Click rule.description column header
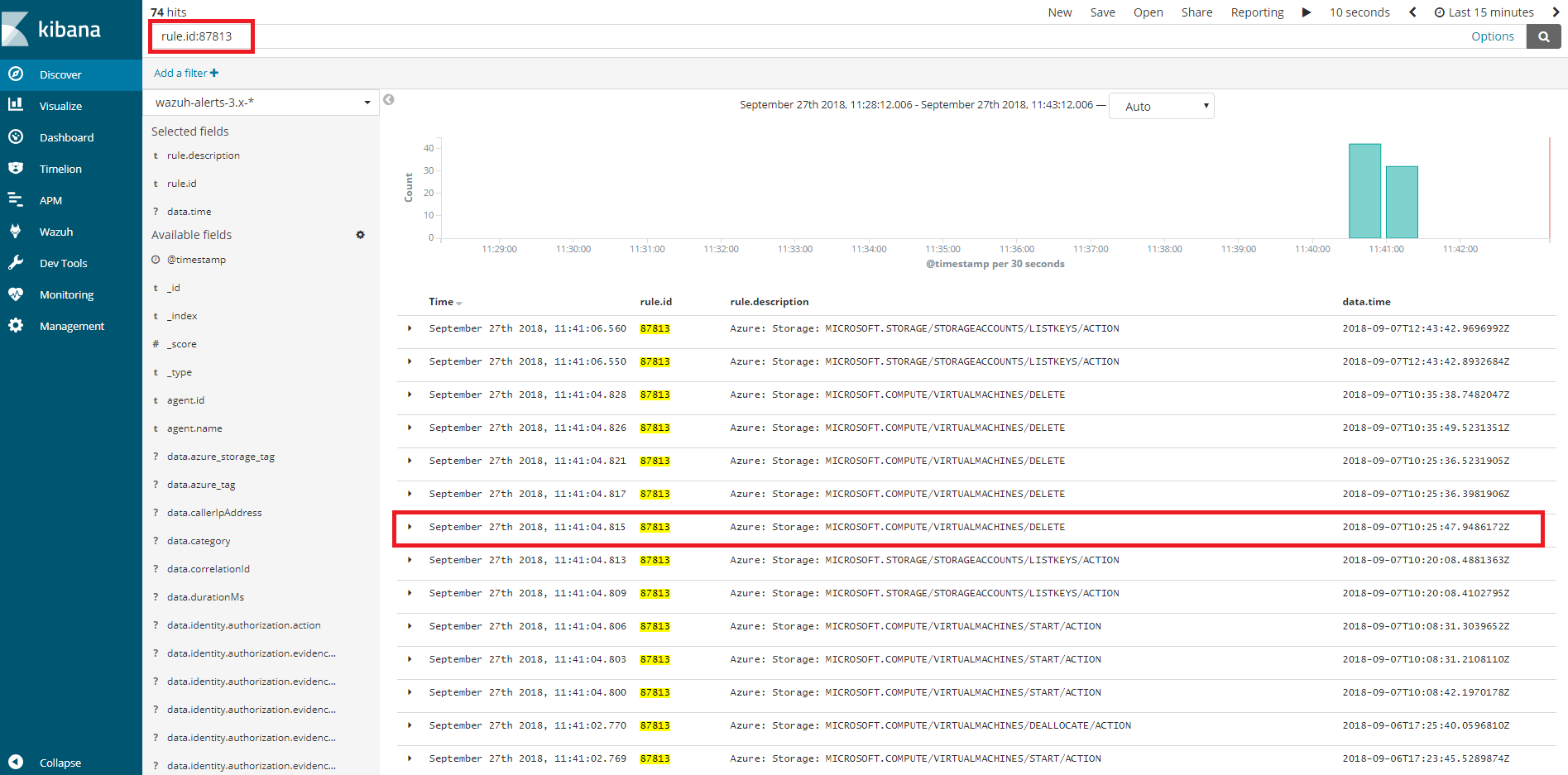Viewport: 1568px width, 775px height. [770, 302]
